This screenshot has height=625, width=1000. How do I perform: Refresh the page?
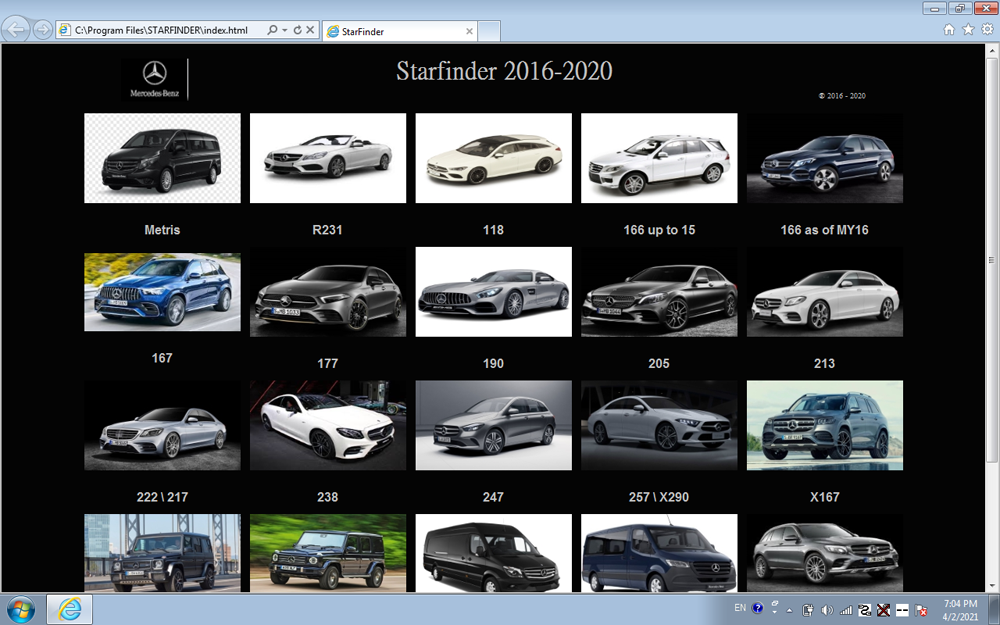pyautogui.click(x=297, y=30)
